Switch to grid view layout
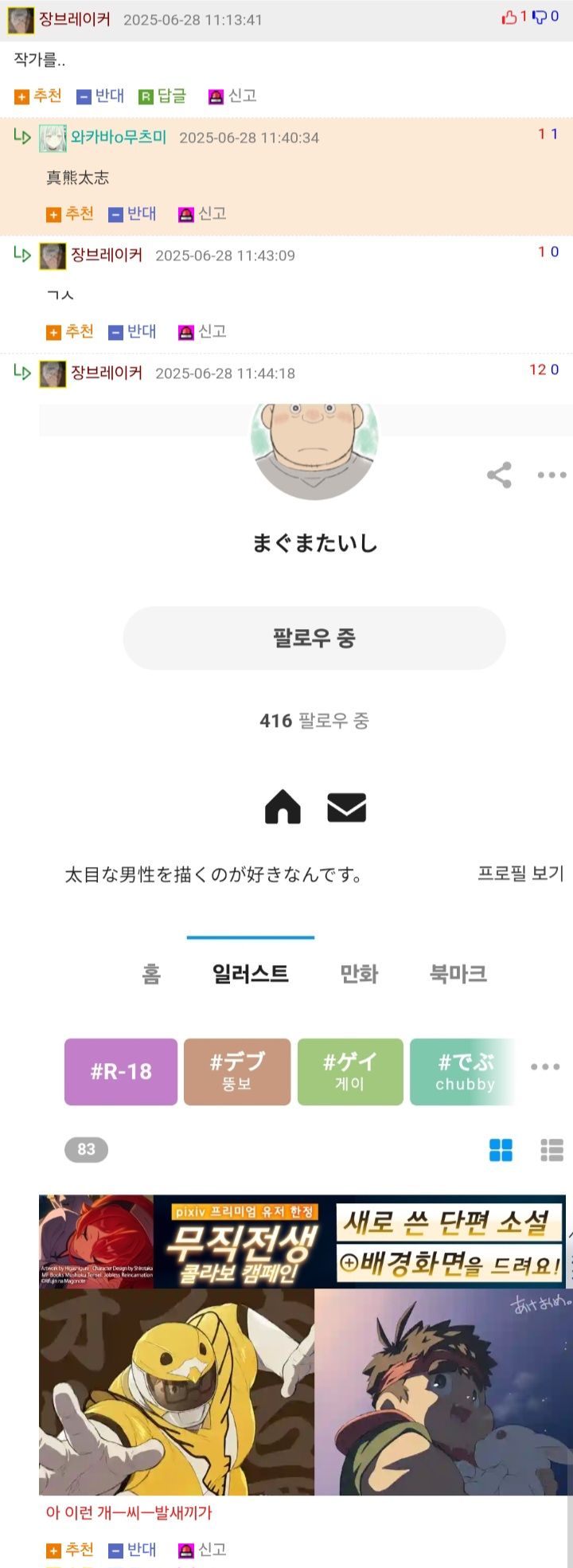 tap(501, 1150)
